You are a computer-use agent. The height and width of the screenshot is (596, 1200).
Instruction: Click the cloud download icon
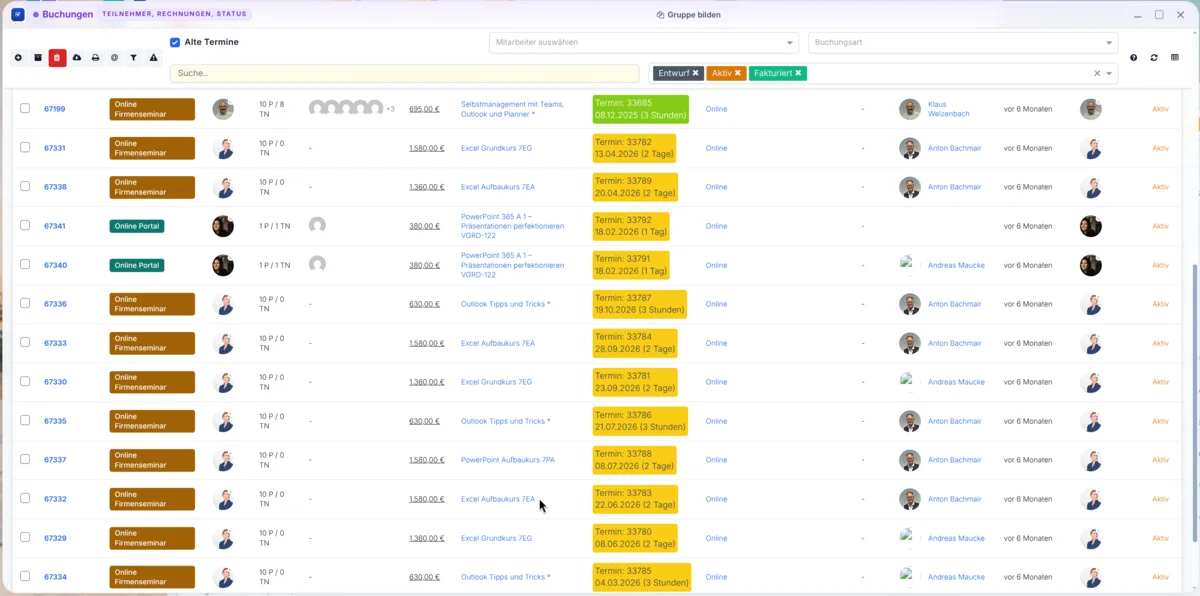[x=76, y=58]
